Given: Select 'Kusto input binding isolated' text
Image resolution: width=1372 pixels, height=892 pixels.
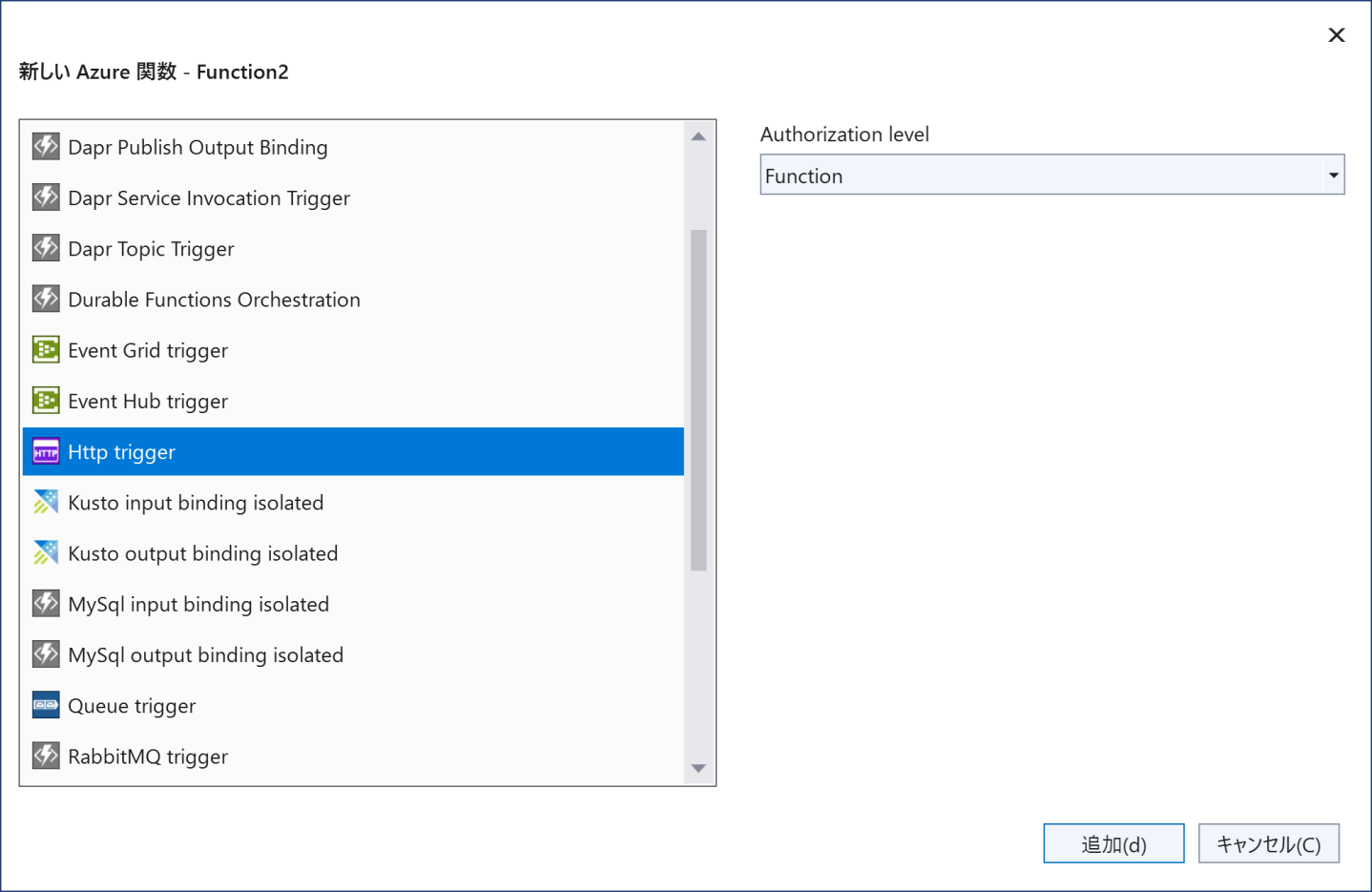Looking at the screenshot, I should (x=196, y=503).
